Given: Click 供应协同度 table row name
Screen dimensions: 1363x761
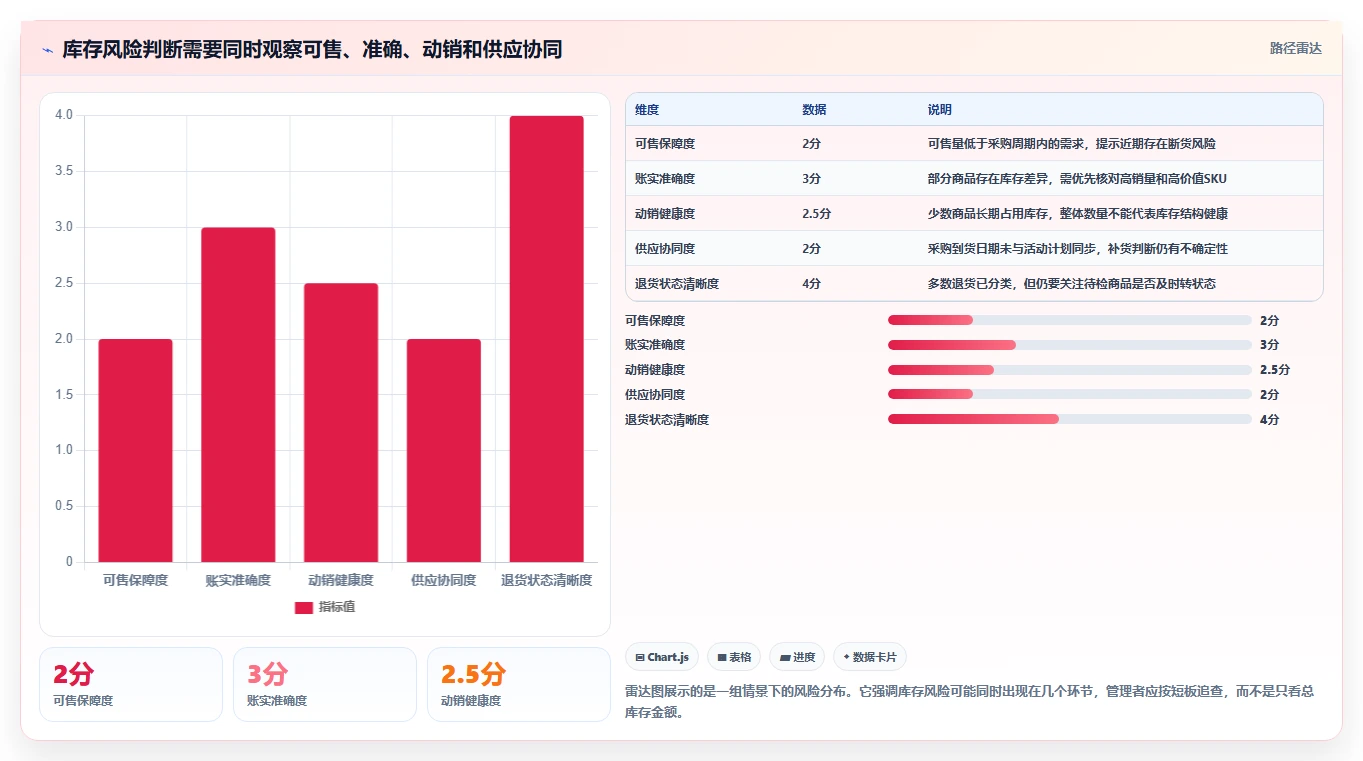Looking at the screenshot, I should tap(665, 249).
